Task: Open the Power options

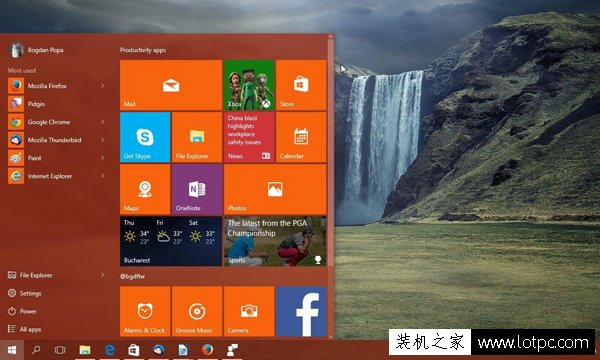Action: click(23, 311)
